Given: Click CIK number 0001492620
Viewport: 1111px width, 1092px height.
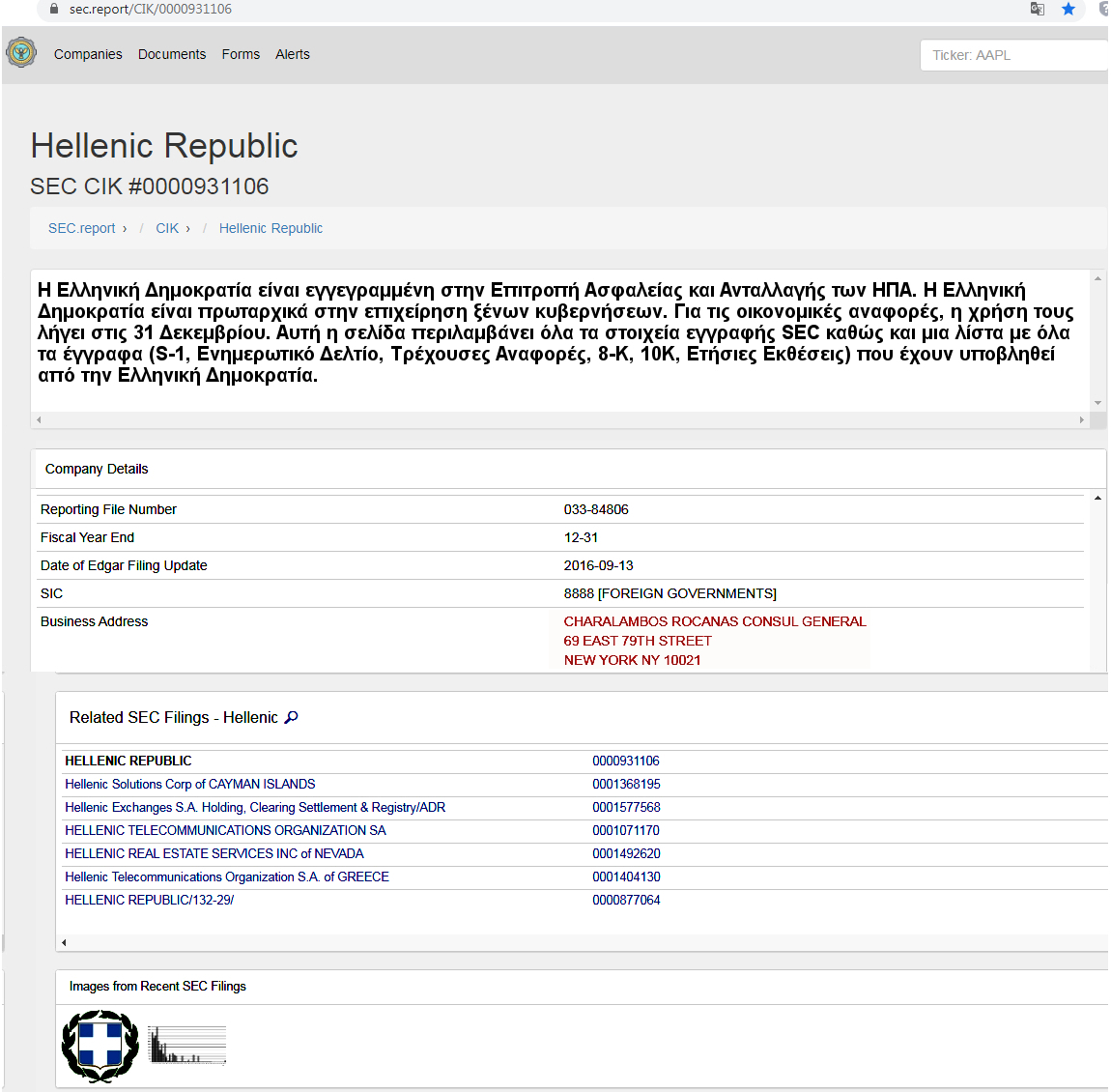Looking at the screenshot, I should pos(626,854).
